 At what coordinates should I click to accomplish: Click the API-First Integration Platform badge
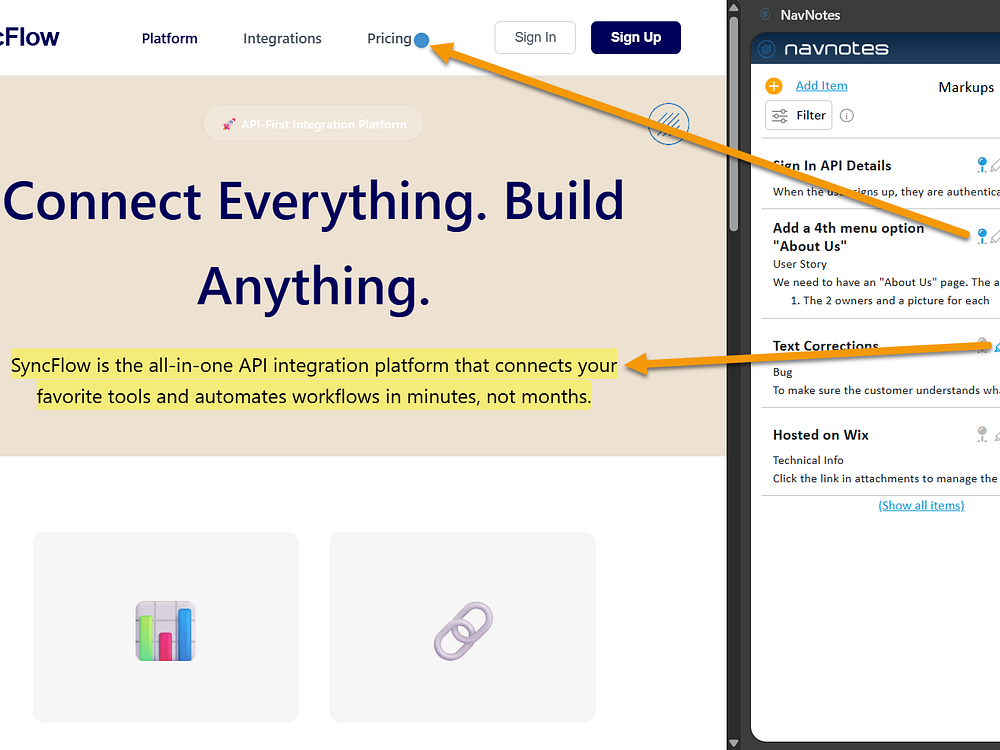coord(314,123)
